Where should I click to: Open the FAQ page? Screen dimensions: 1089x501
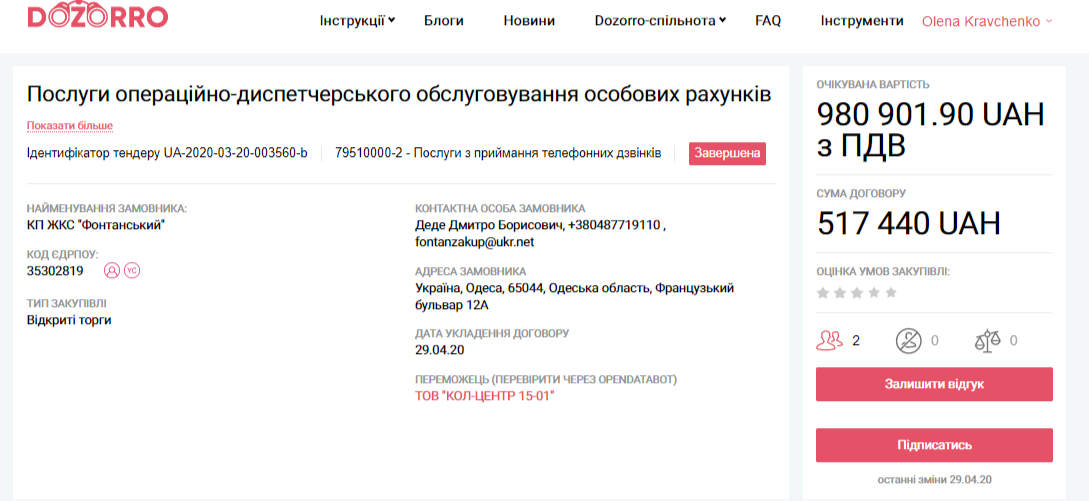pos(768,21)
